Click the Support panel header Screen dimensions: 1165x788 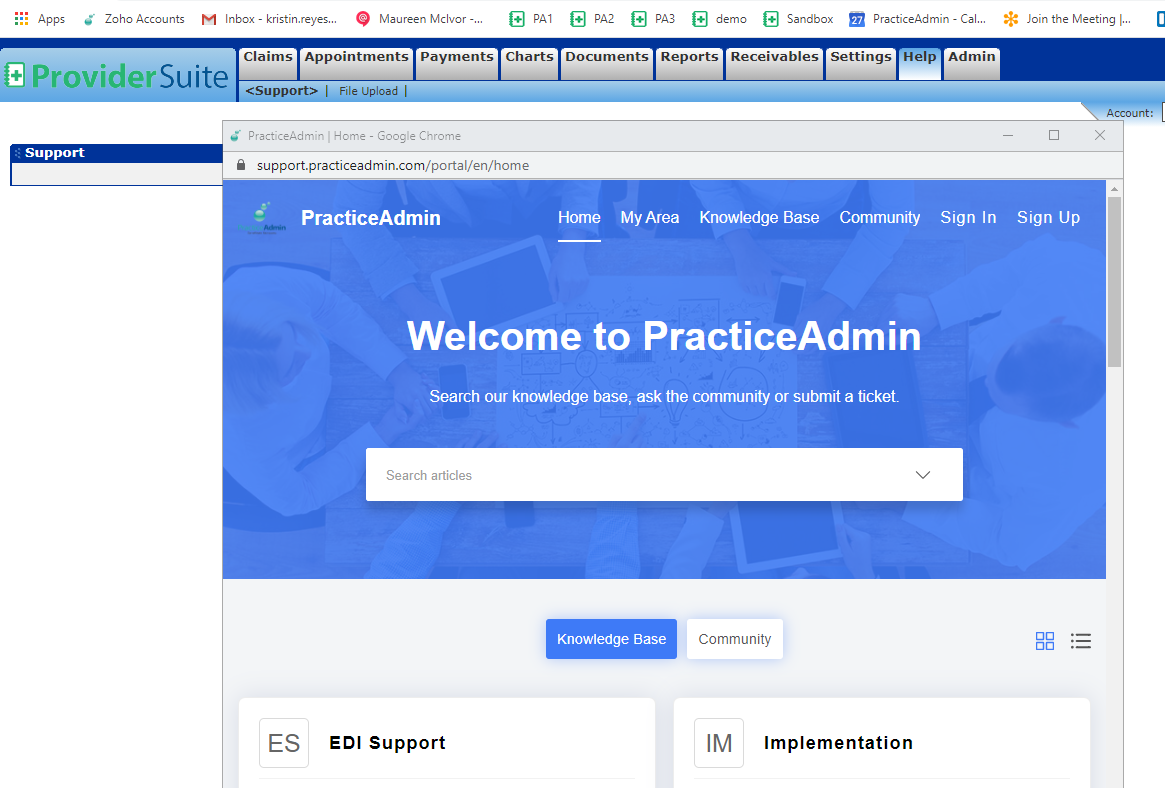point(117,153)
